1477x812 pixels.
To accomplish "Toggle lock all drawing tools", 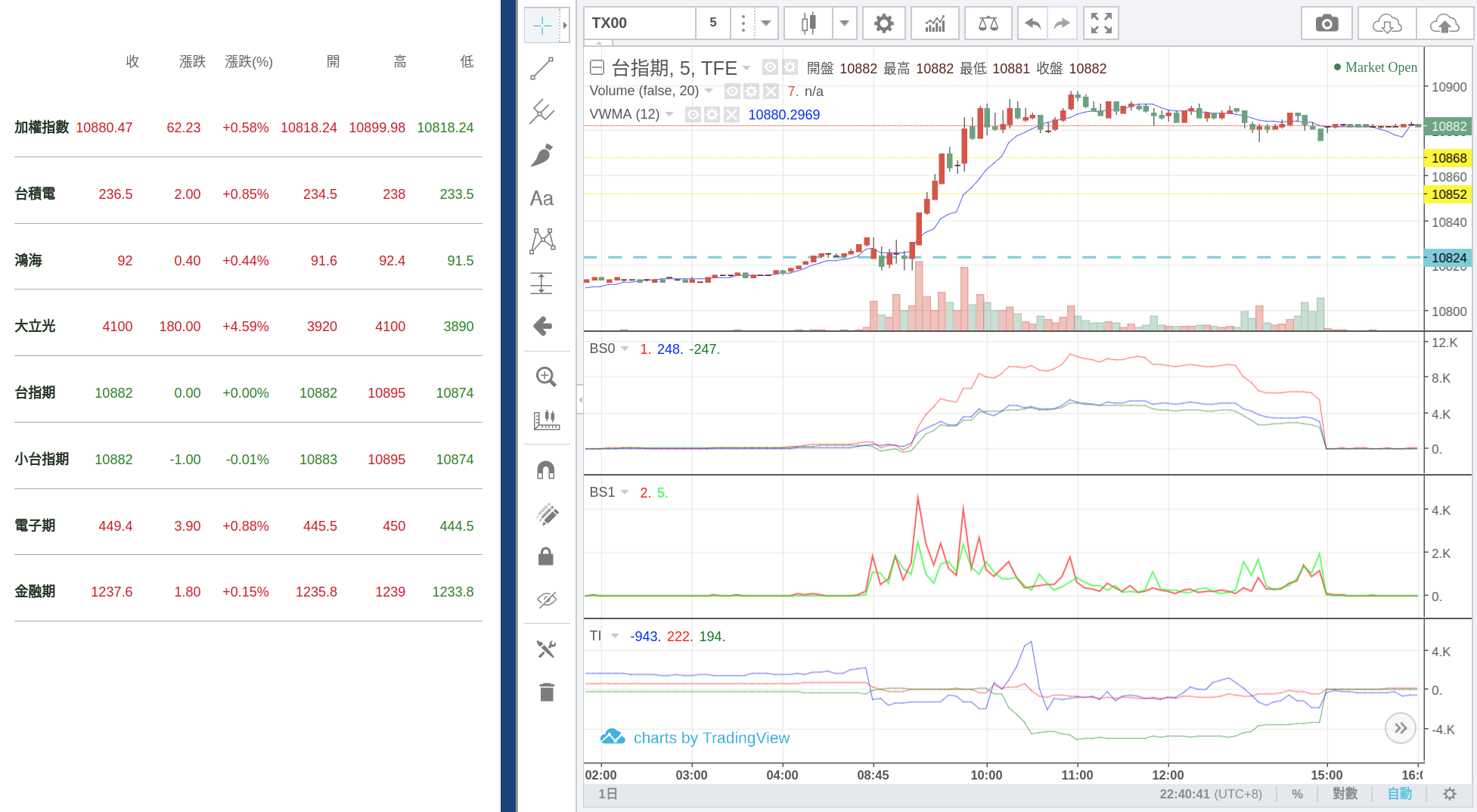I will (x=546, y=556).
